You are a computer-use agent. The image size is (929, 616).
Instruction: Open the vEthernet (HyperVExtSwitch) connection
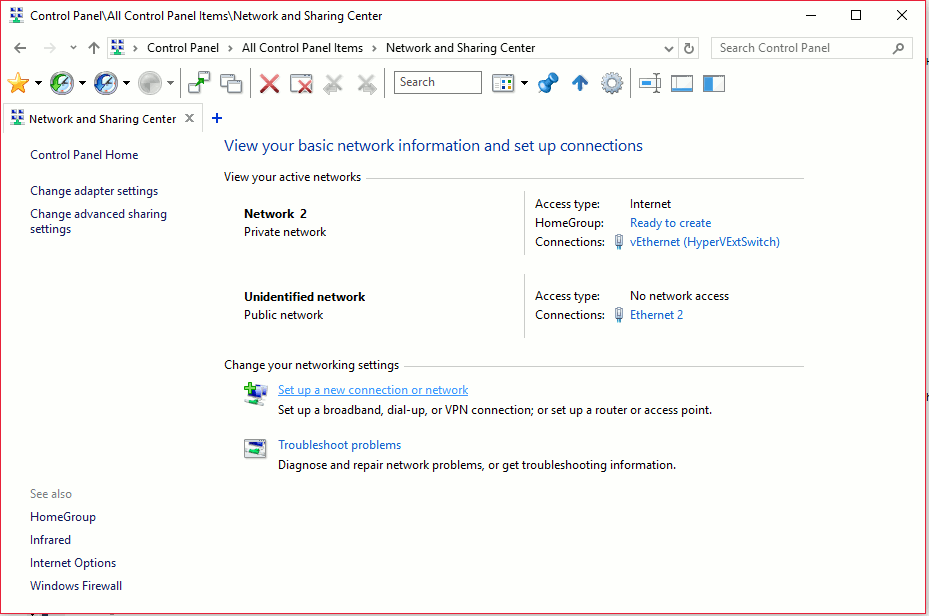click(704, 242)
